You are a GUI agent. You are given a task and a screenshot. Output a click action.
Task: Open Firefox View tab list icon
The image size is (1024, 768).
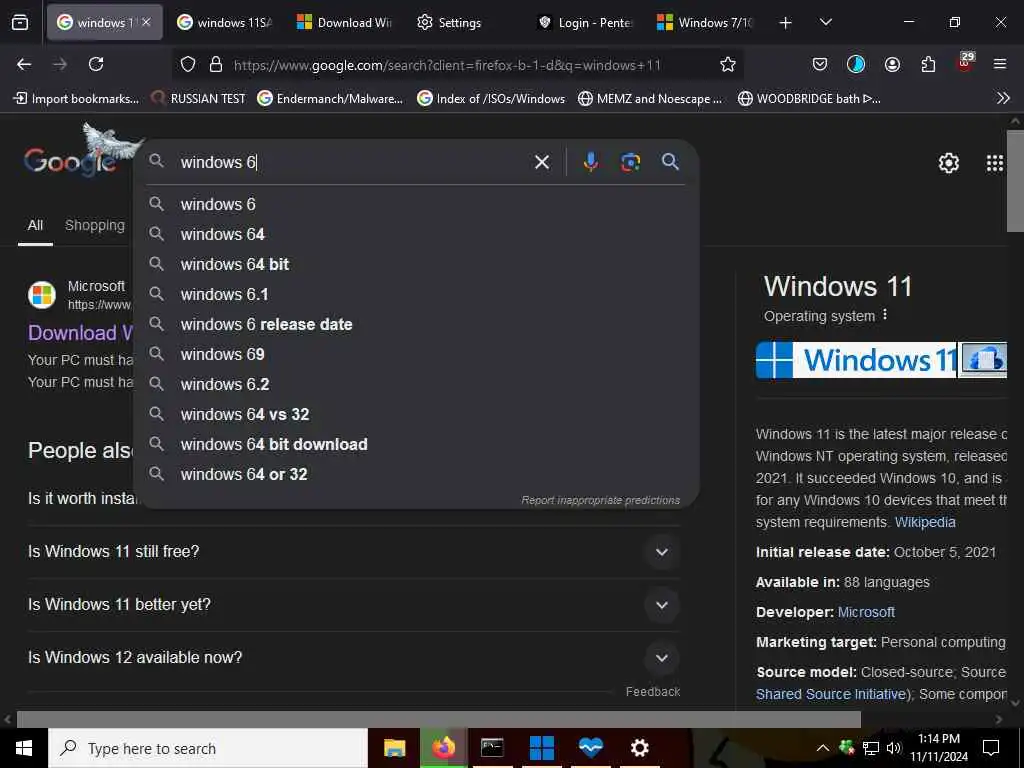(x=20, y=22)
